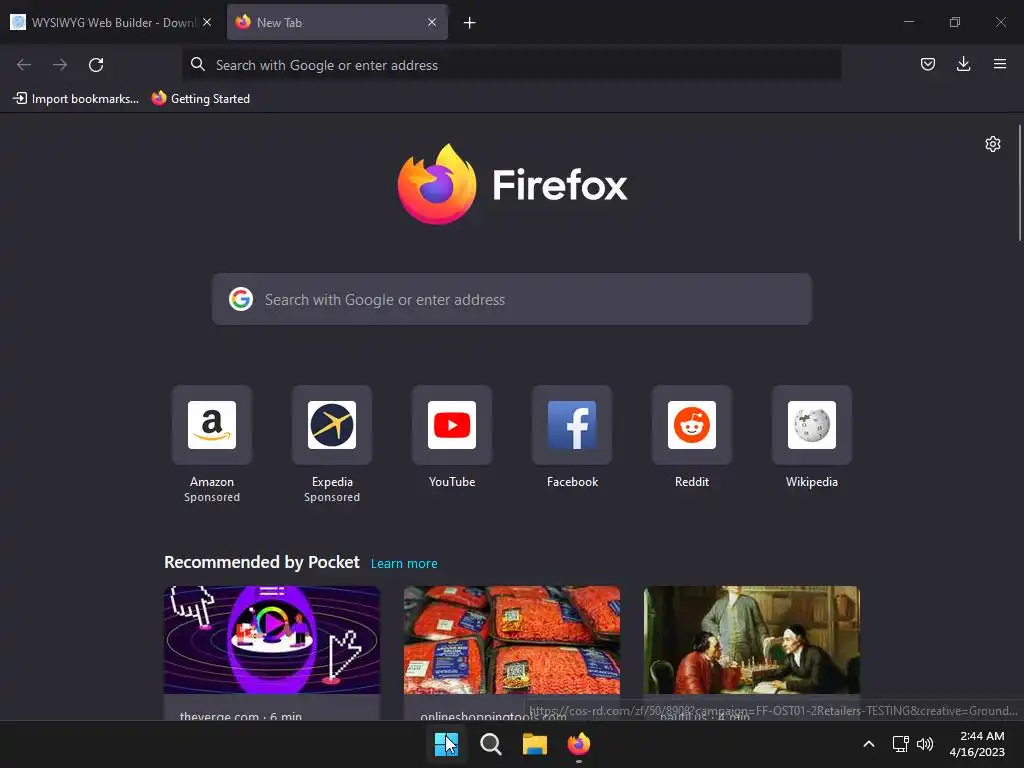Reload the current page
Screen dimensions: 1024x768
pos(96,65)
